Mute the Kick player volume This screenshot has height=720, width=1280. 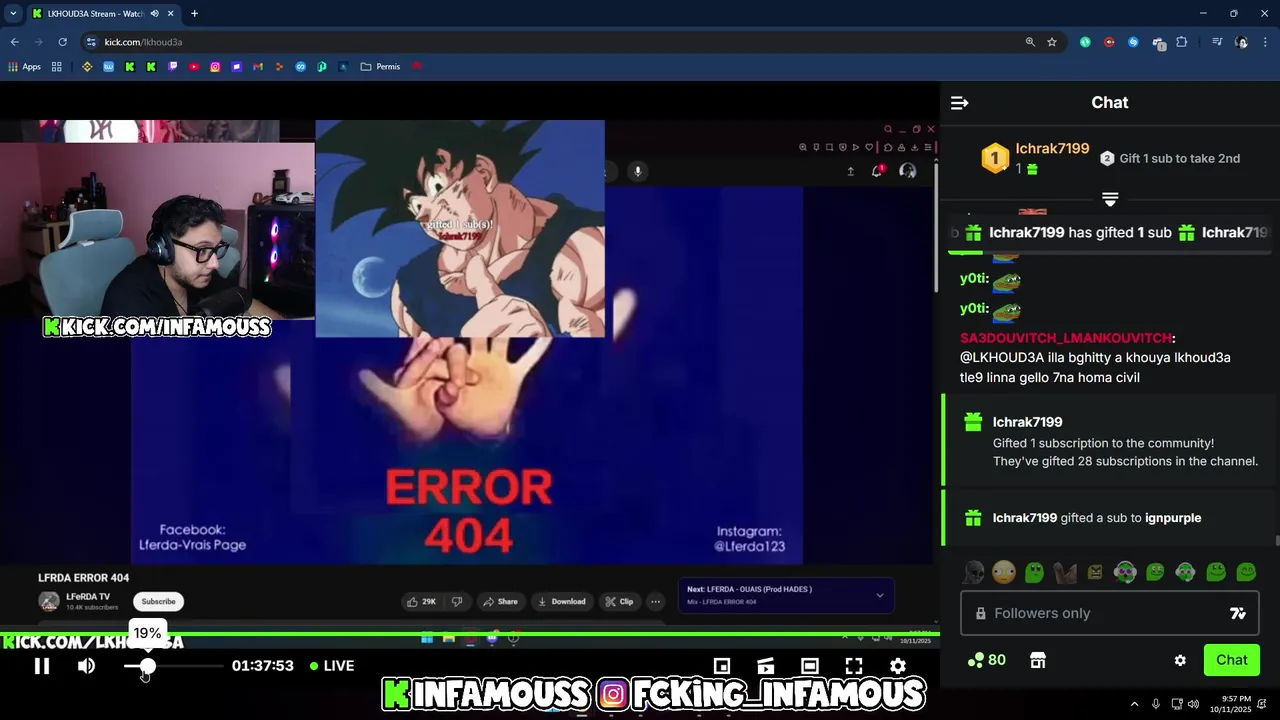click(x=87, y=666)
